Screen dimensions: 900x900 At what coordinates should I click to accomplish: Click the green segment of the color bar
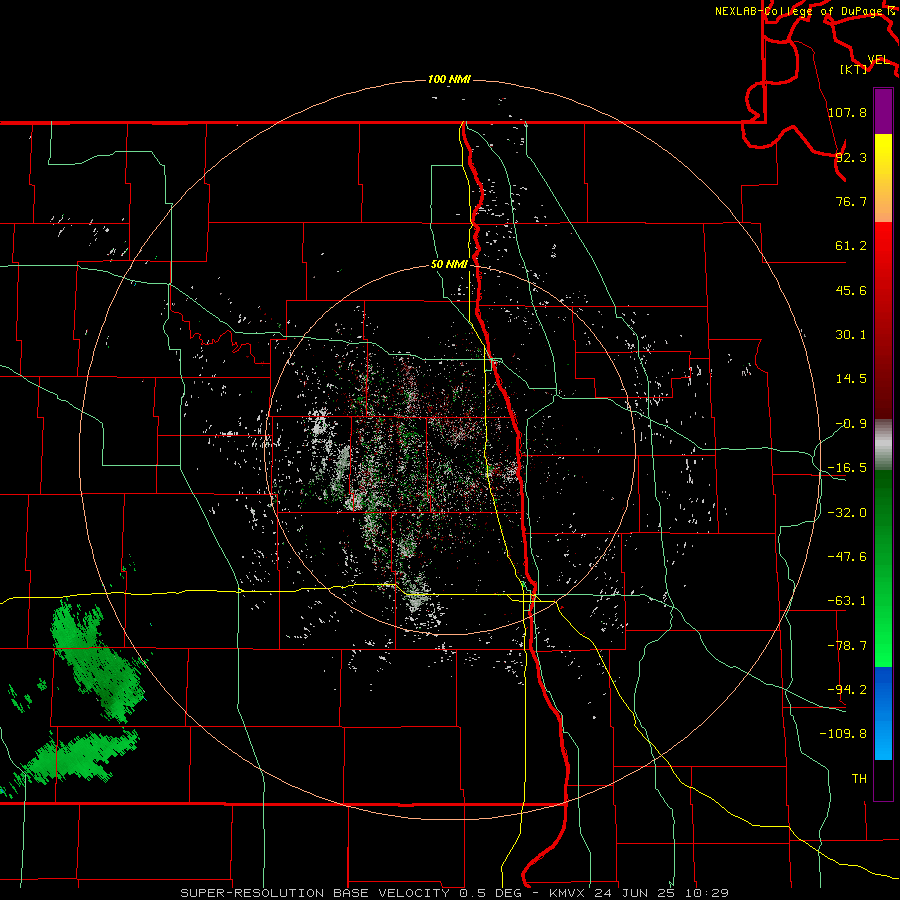coord(883,568)
